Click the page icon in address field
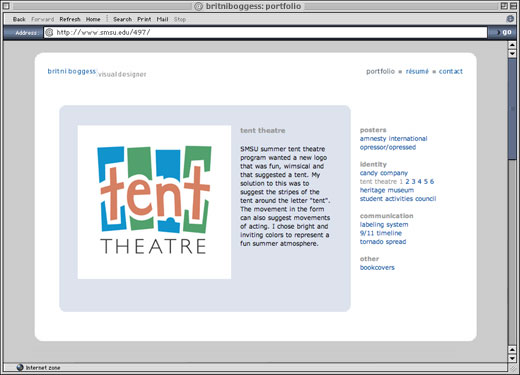The width and height of the screenshot is (520, 375). pos(49,32)
